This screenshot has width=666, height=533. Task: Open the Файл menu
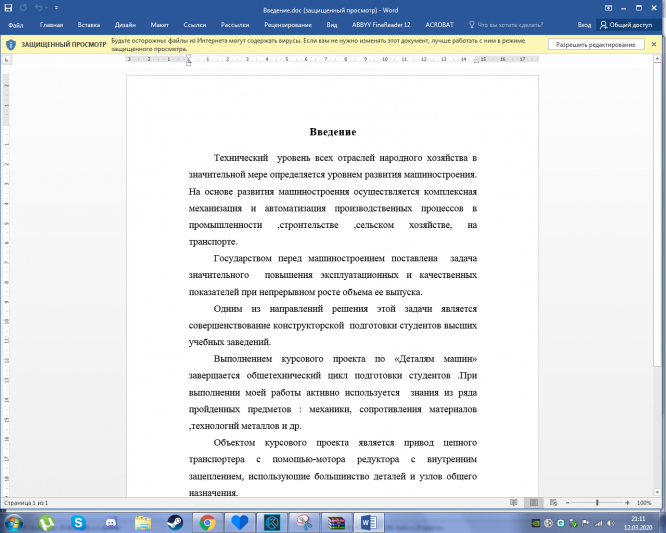tap(15, 25)
